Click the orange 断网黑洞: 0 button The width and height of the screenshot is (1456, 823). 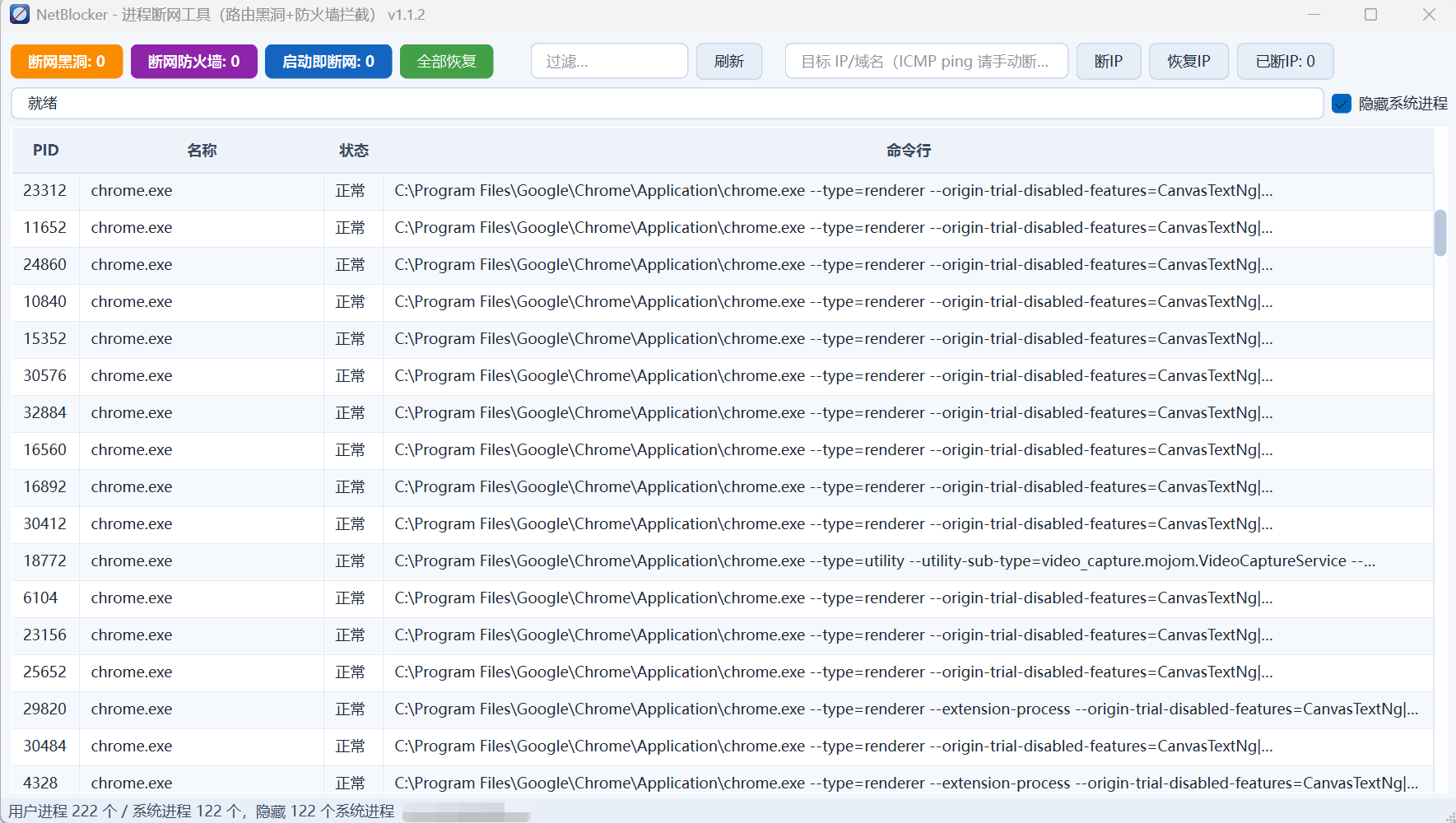coord(67,62)
